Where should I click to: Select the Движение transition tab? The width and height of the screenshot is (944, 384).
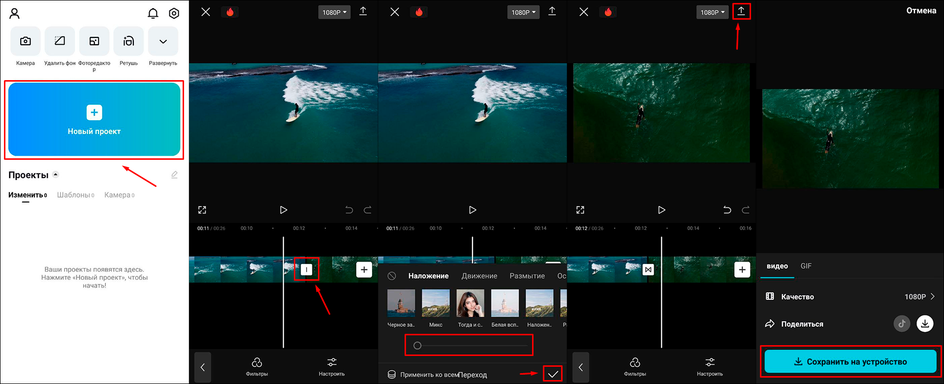tap(479, 276)
